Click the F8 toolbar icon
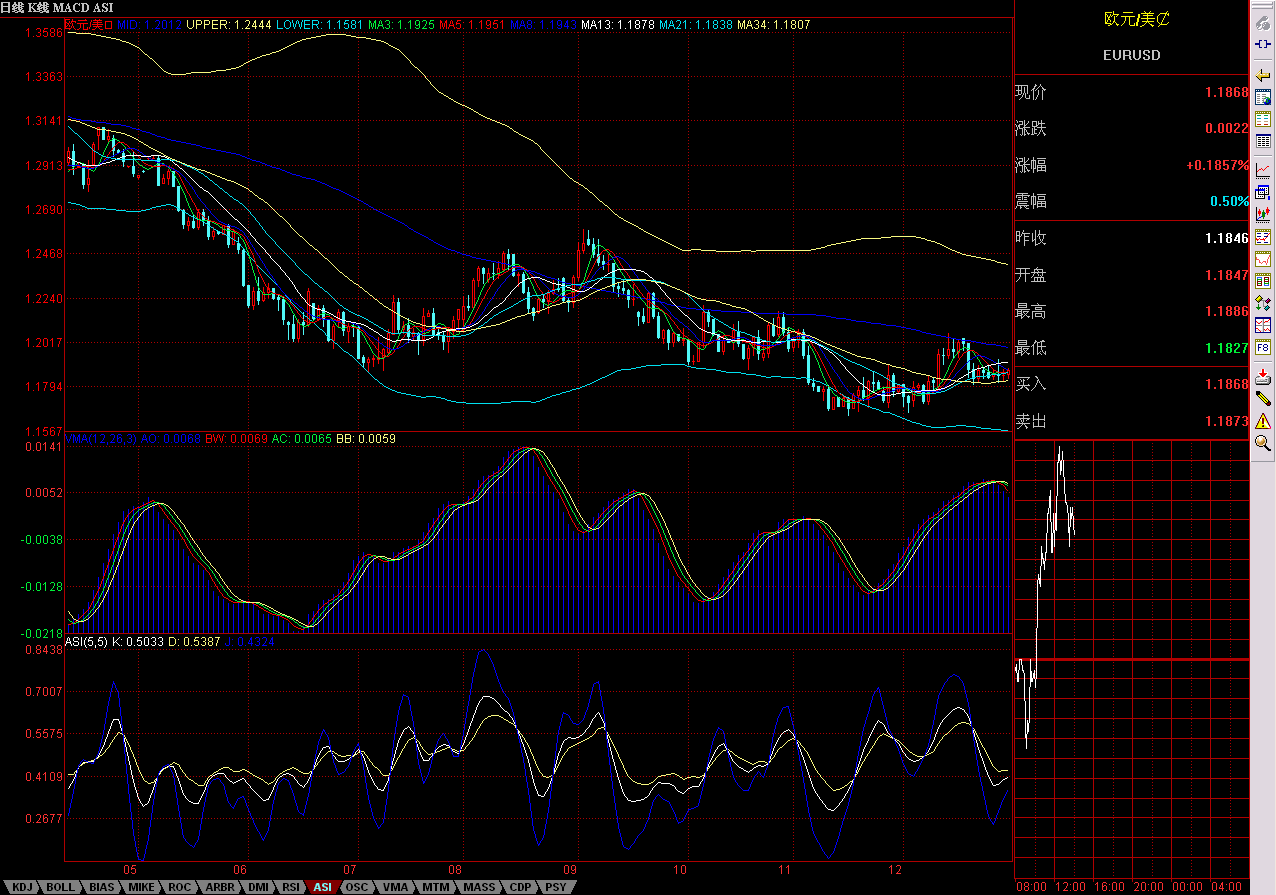 tap(1263, 348)
